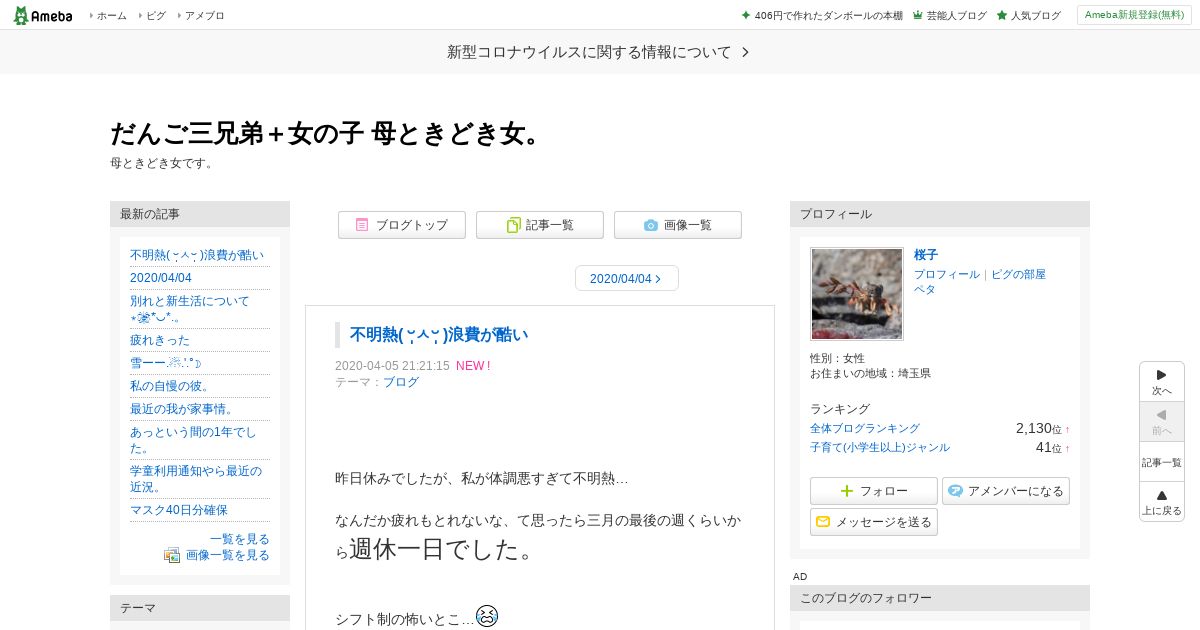Image resolution: width=1200 pixels, height=630 pixels.
Task: Open sidebar article 私の自慢の彼。
Action: click(170, 386)
